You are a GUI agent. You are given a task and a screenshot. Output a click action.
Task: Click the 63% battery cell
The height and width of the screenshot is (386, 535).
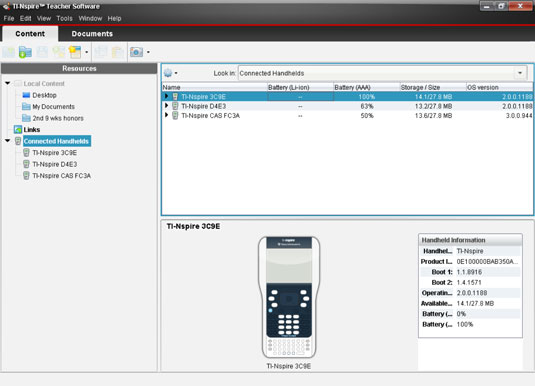coord(367,106)
